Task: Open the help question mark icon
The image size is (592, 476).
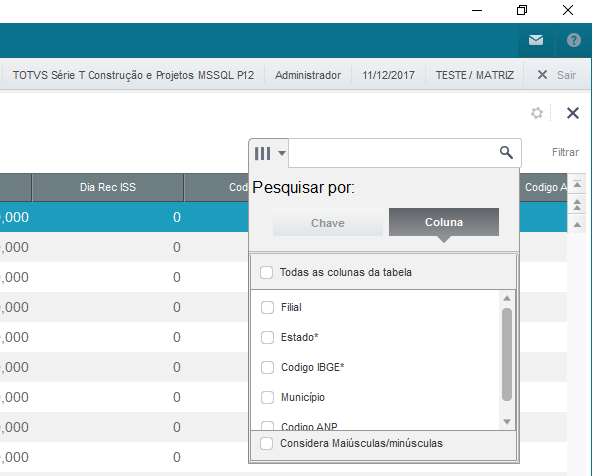Action: 574,40
